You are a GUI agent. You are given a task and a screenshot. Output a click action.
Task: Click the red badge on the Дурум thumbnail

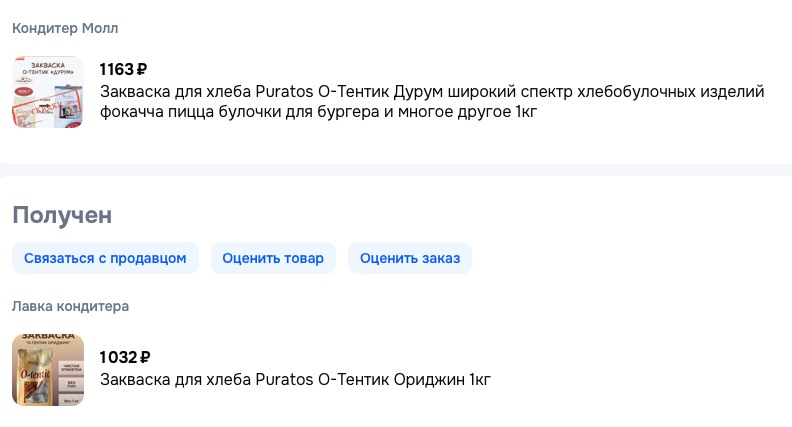coord(23,90)
